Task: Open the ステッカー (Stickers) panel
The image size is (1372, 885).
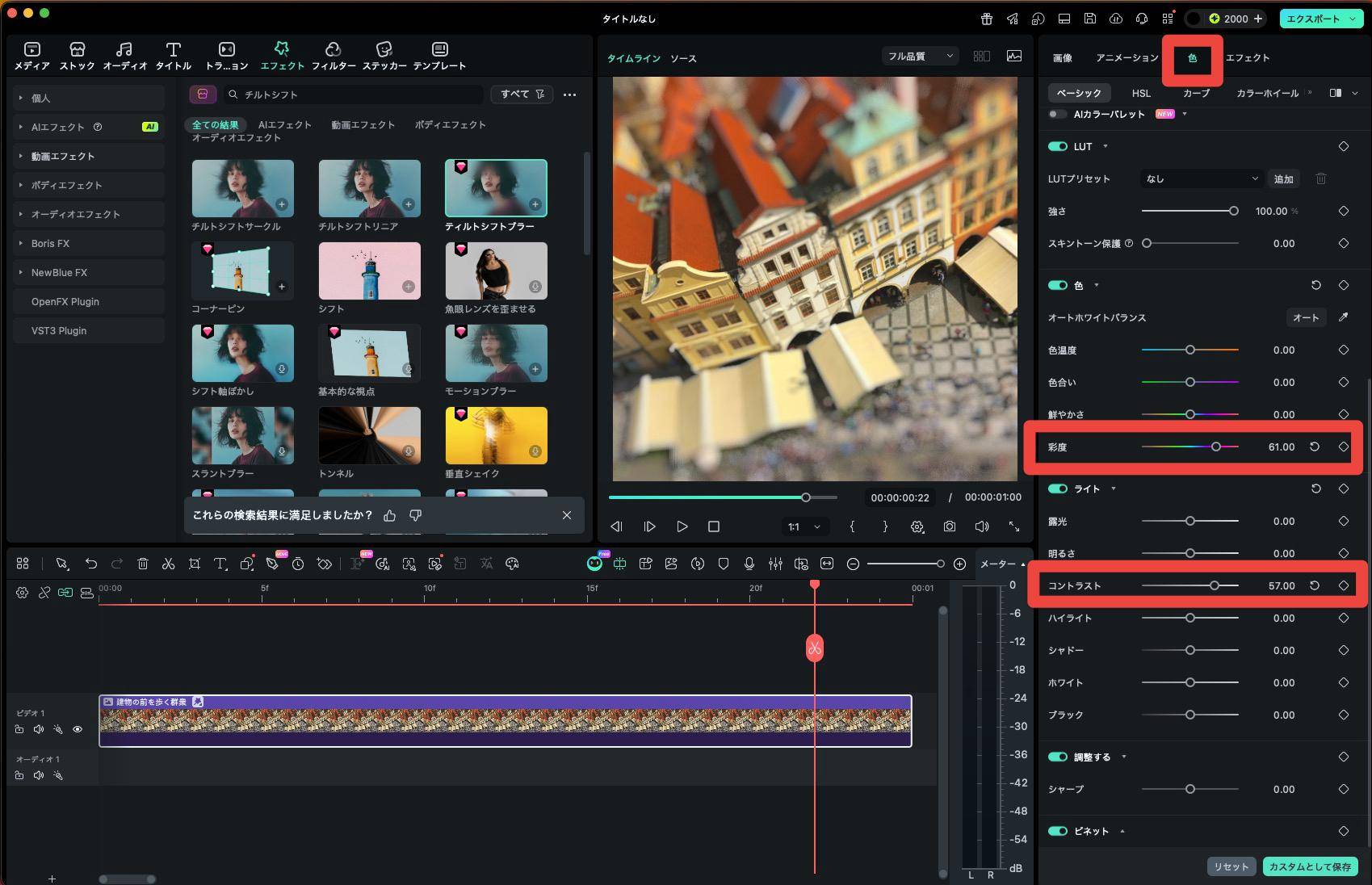Action: point(384,56)
